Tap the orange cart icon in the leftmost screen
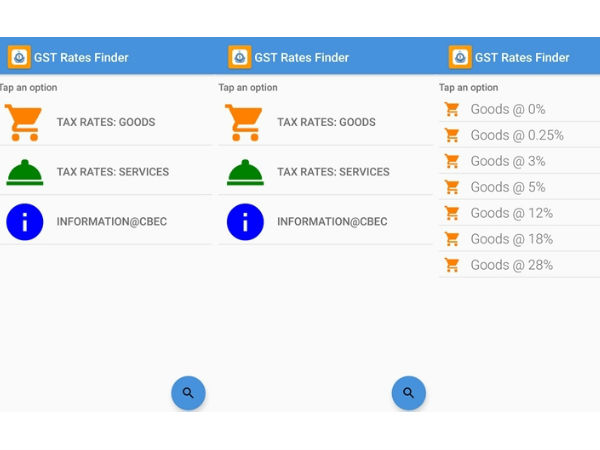Image resolution: width=600 pixels, height=450 pixels. click(x=24, y=122)
